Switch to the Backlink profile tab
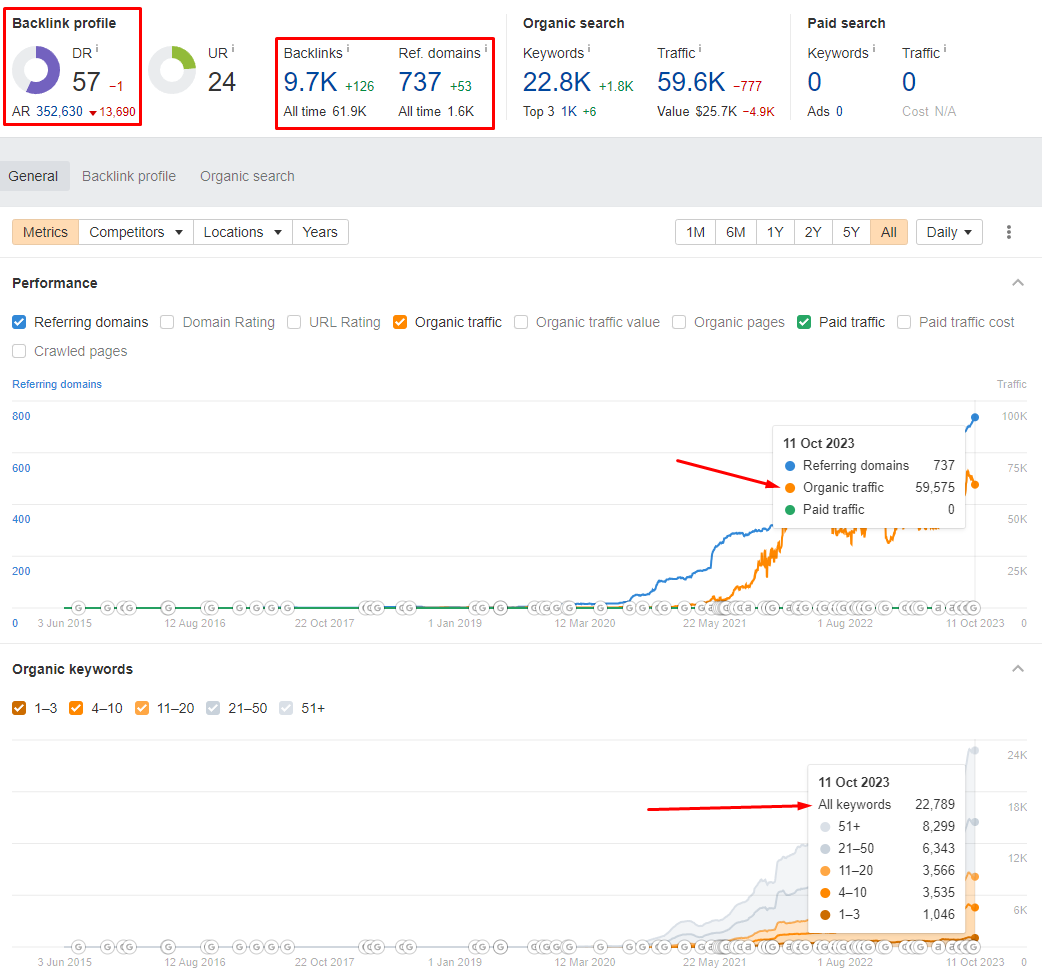Screen dimensions: 1042x980 129,176
